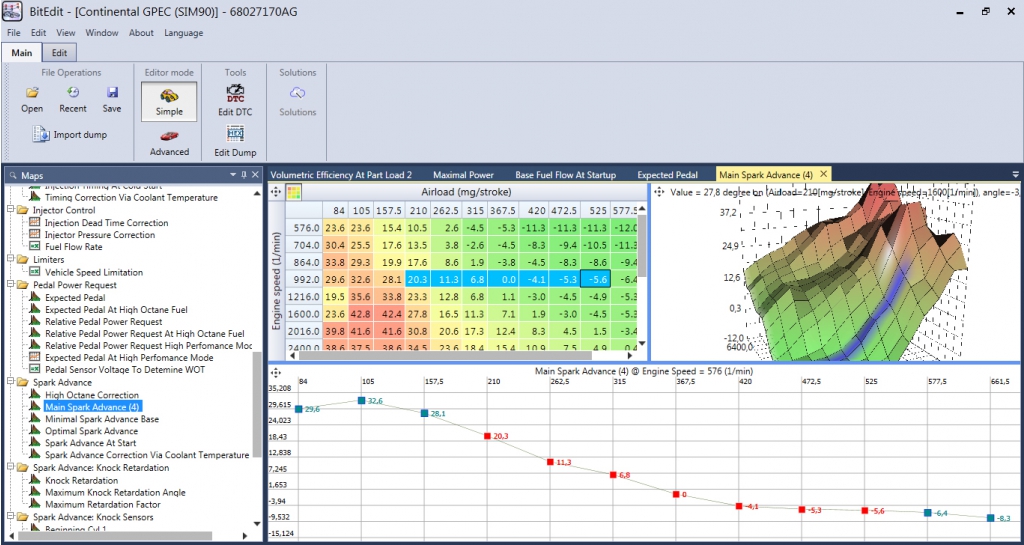Select Minimal Spark Advance Base map

pyautogui.click(x=102, y=420)
